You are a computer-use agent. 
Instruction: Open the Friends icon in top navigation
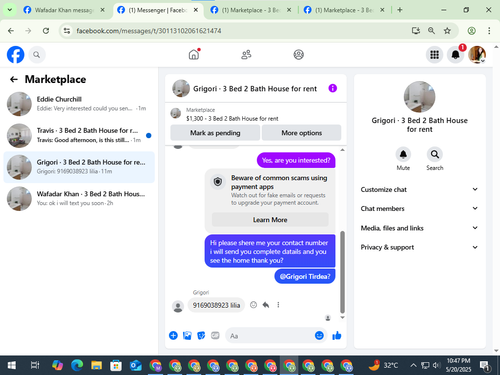pos(246,54)
